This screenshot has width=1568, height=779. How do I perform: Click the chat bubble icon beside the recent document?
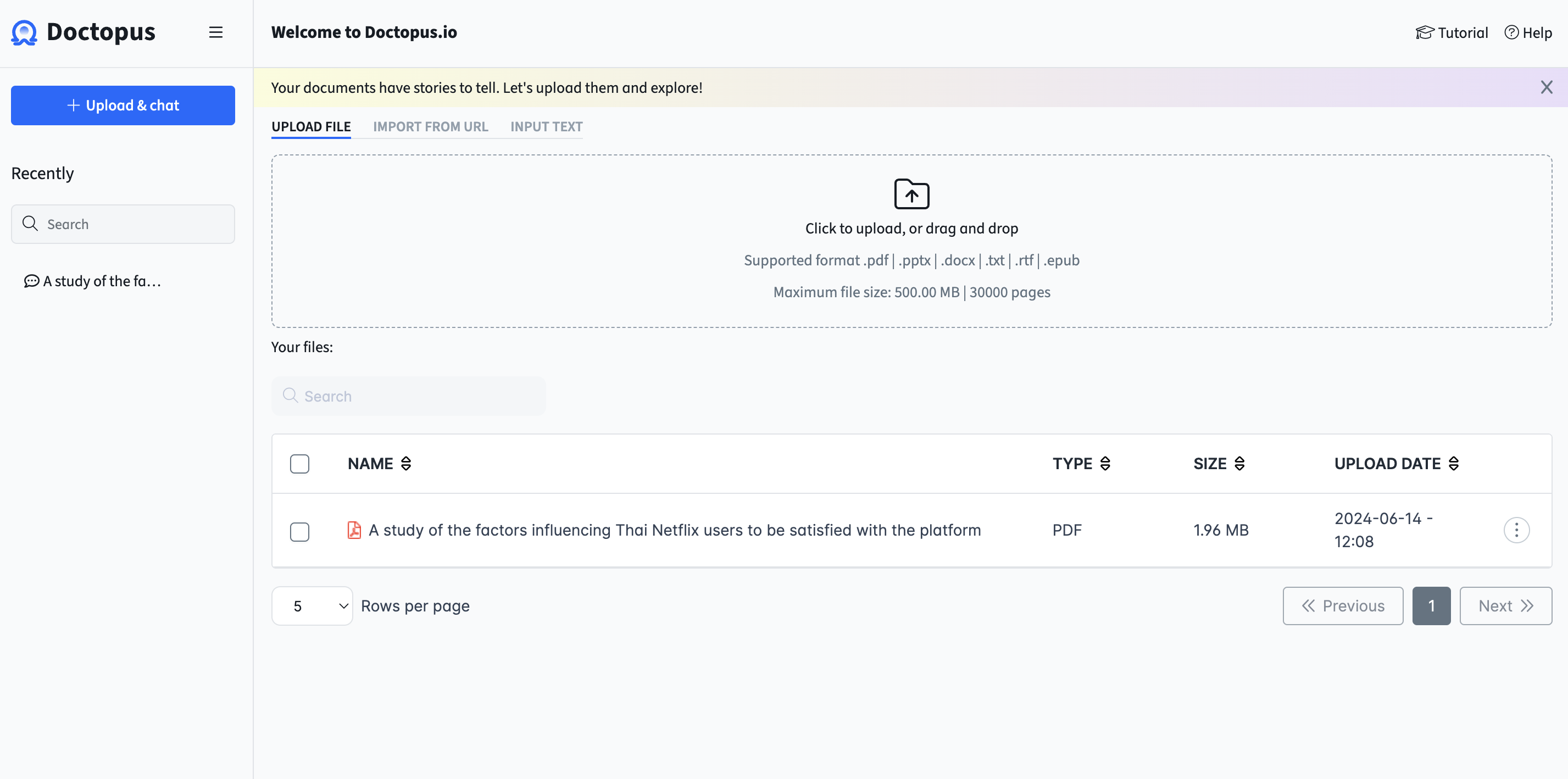31,281
